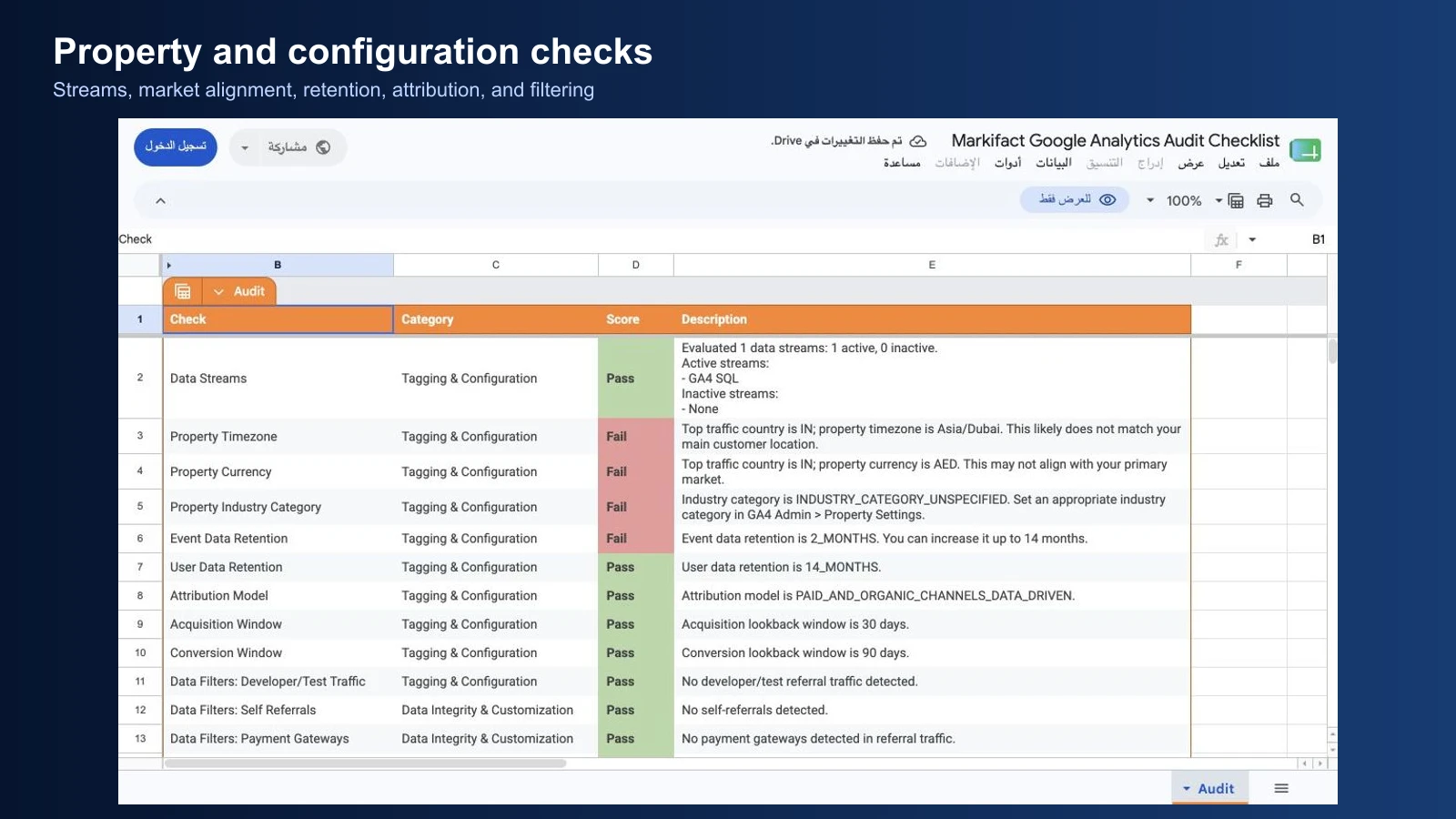The width and height of the screenshot is (1456, 819).
Task: Select column B header
Action: coord(278,265)
